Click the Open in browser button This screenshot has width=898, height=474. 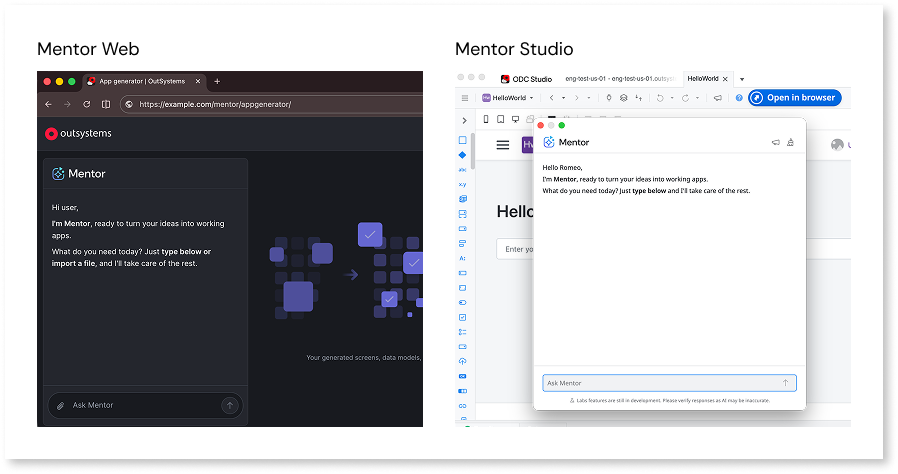tap(794, 98)
